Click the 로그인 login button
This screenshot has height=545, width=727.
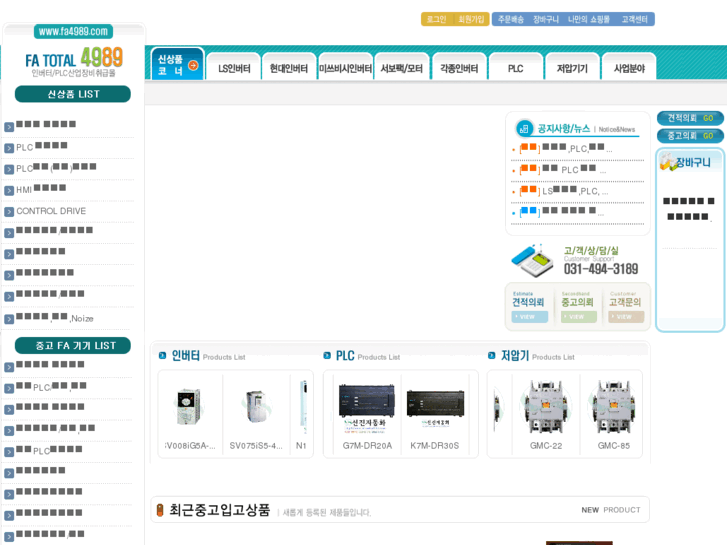coord(436,19)
